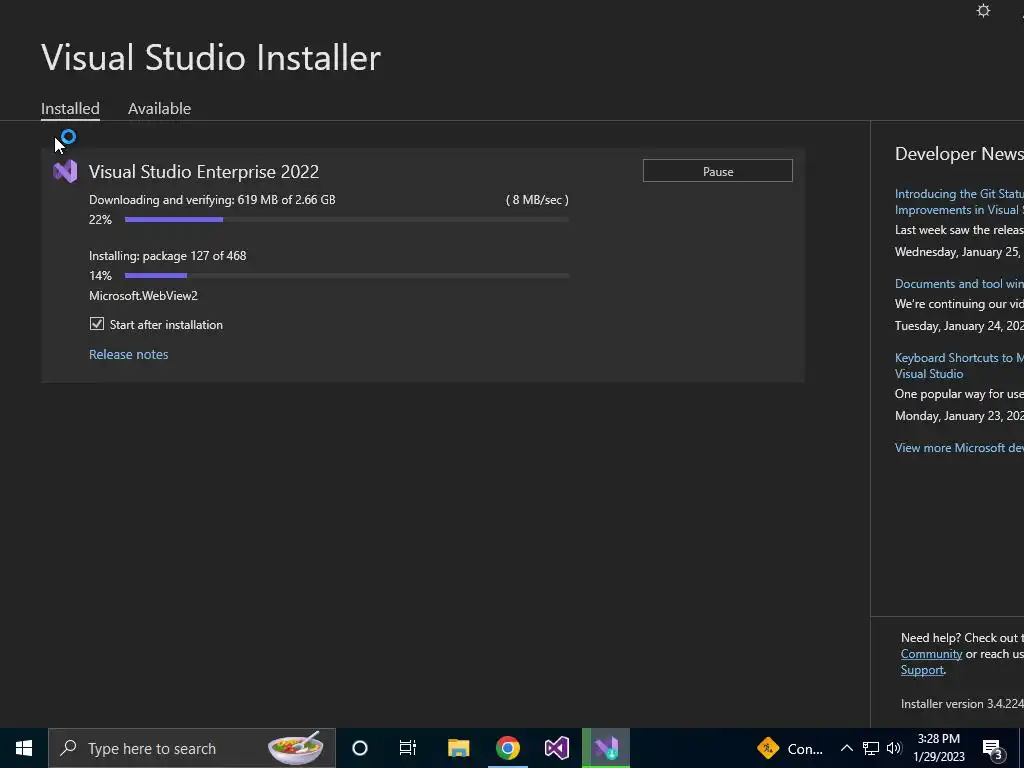Open the Community help link
Image resolution: width=1024 pixels, height=768 pixels.
pos(931,654)
